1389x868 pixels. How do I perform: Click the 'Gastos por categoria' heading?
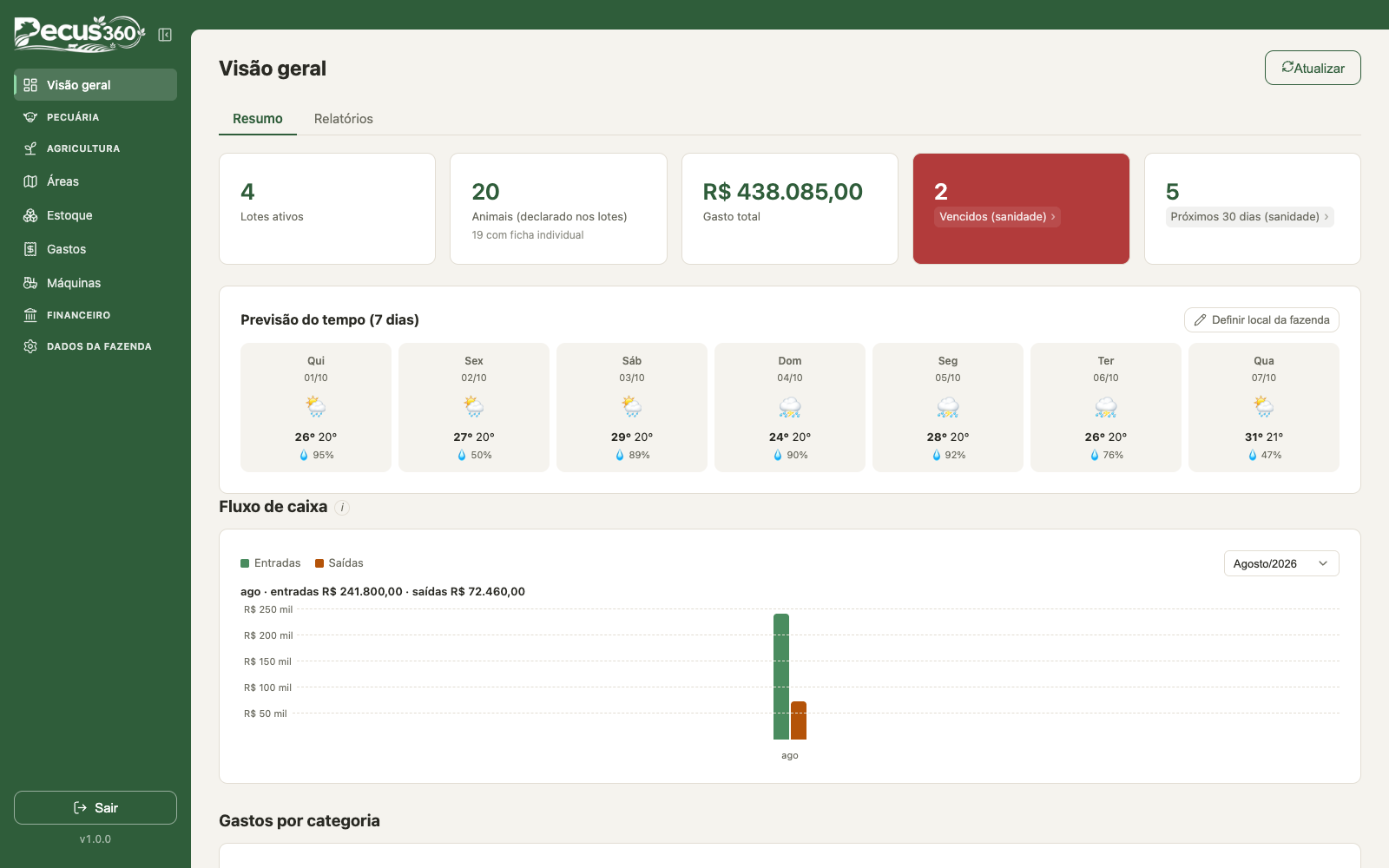coord(300,821)
